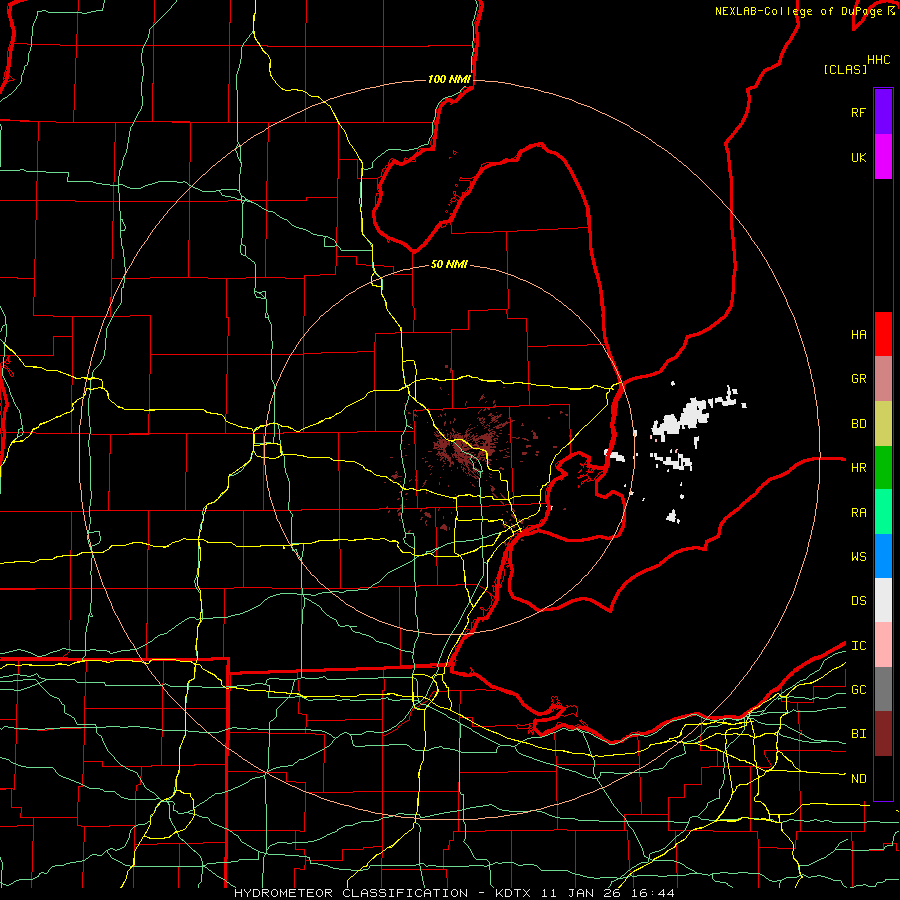Click the IC legend label
Image resolution: width=900 pixels, height=900 pixels.
[x=858, y=646]
